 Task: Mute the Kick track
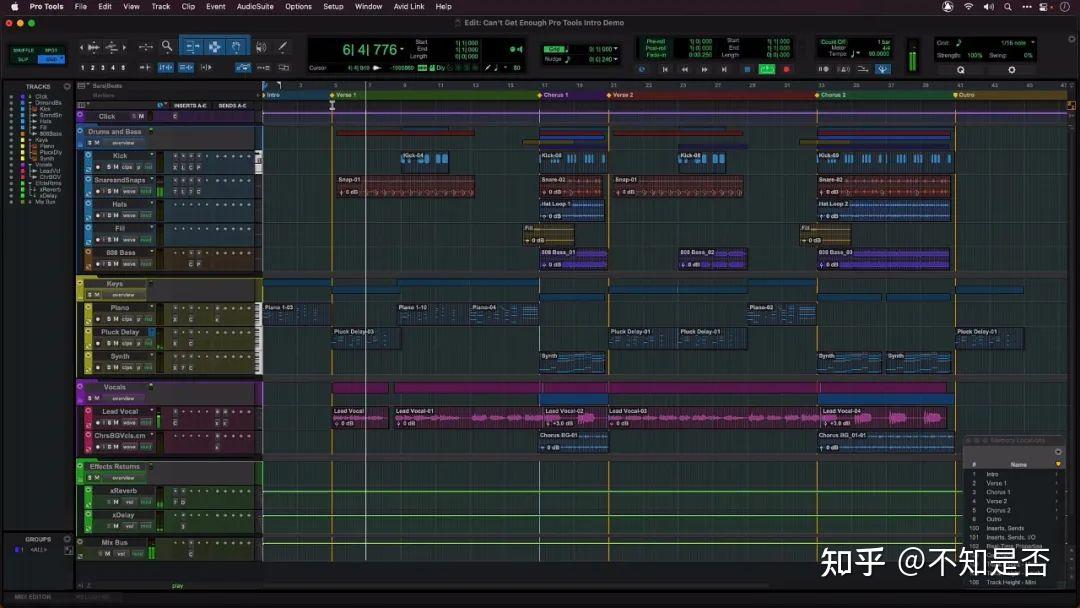[x=117, y=167]
